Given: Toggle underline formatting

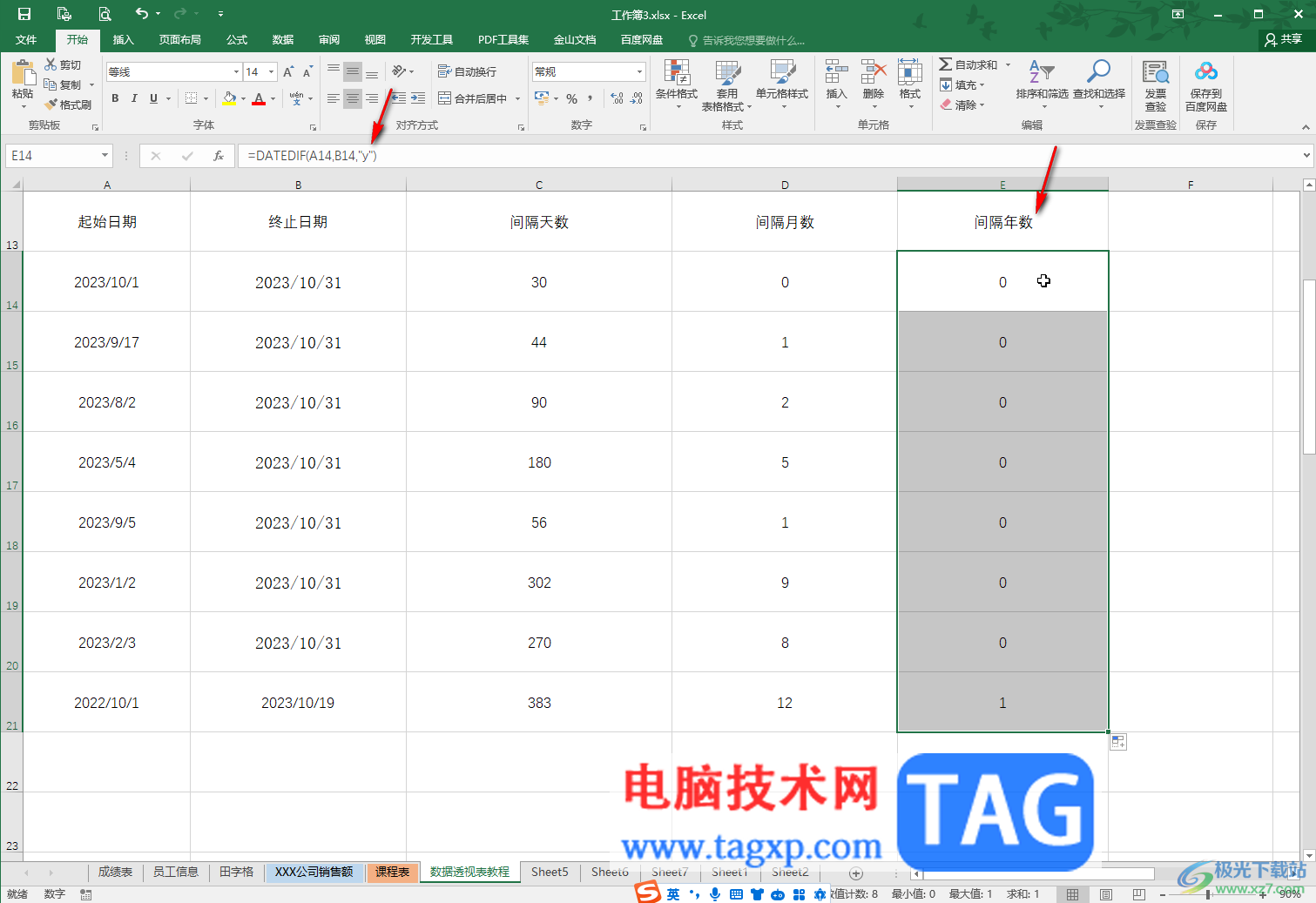Looking at the screenshot, I should point(154,98).
